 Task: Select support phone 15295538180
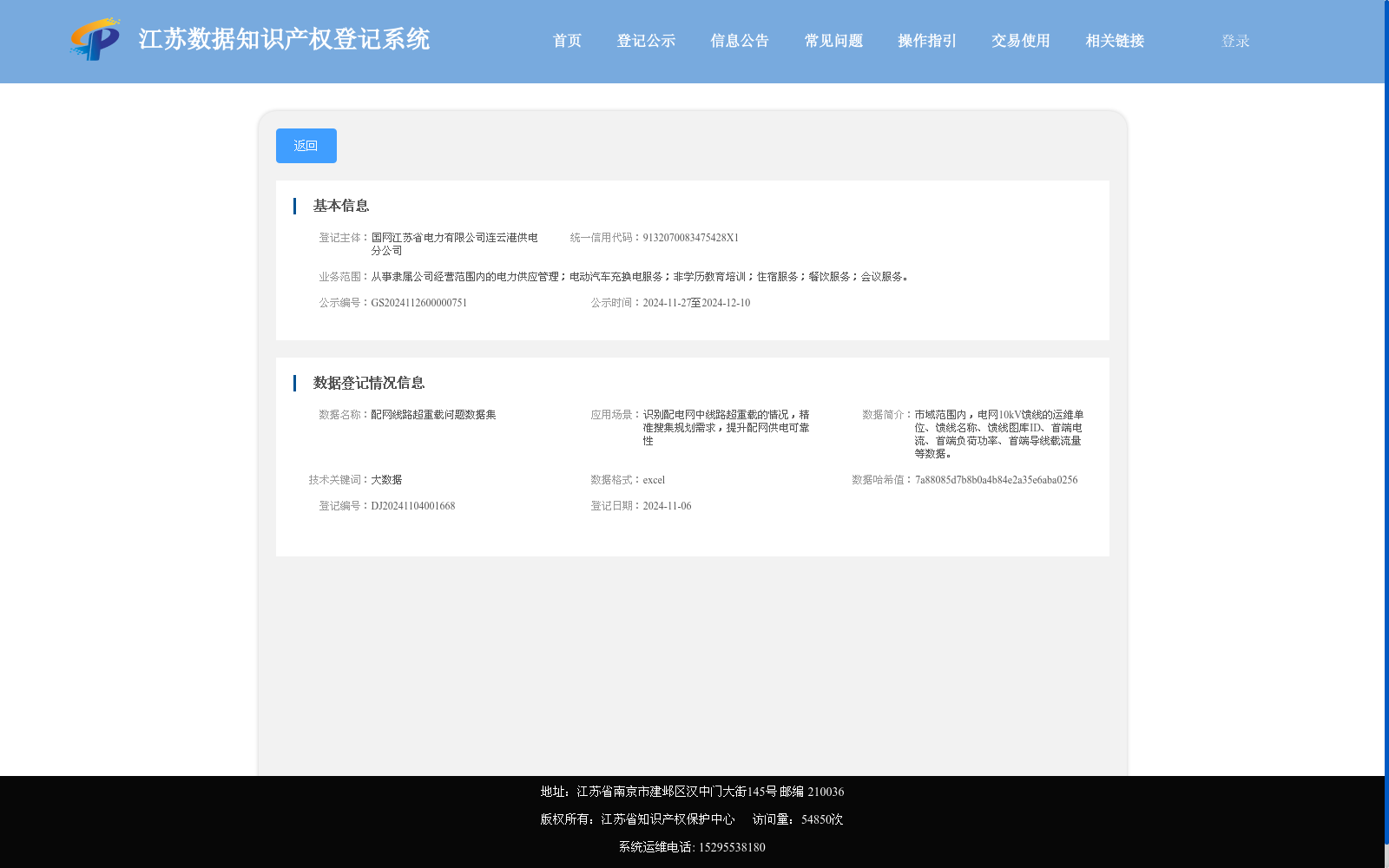tap(732, 847)
